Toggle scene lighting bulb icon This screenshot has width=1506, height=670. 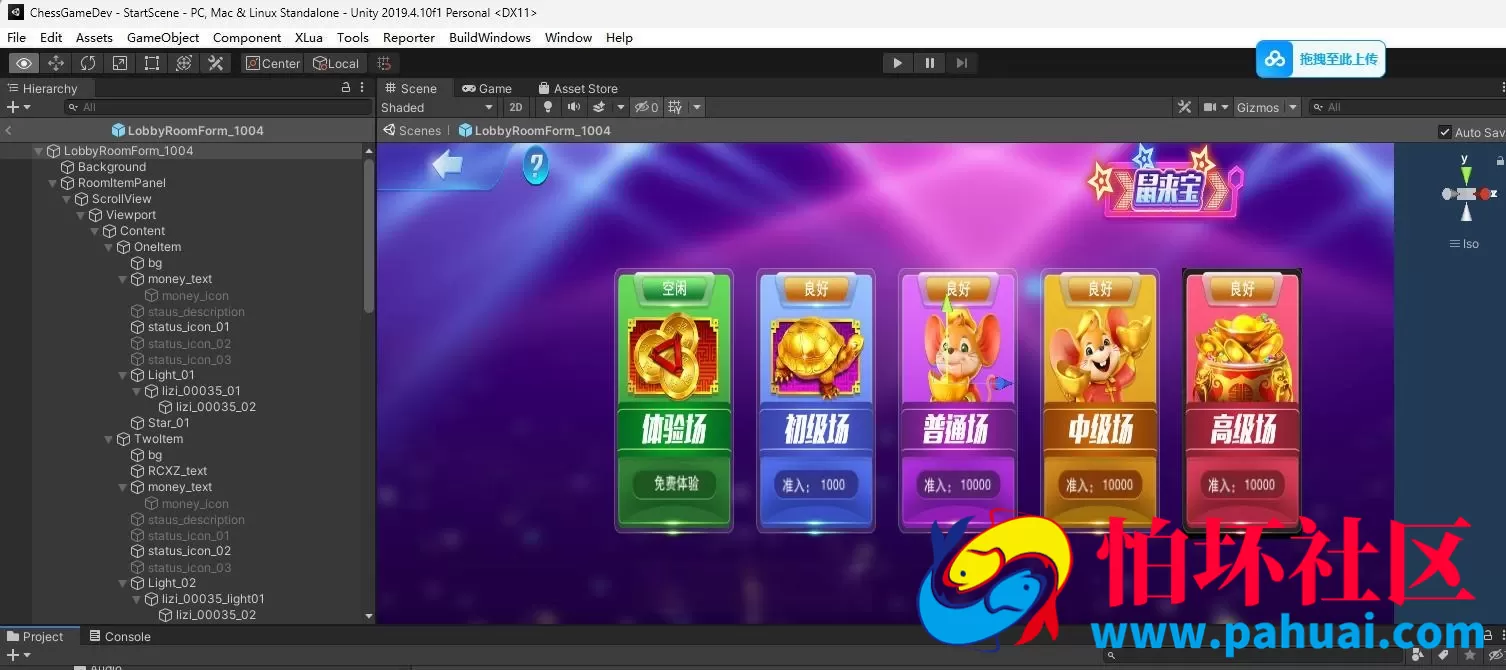pyautogui.click(x=548, y=107)
